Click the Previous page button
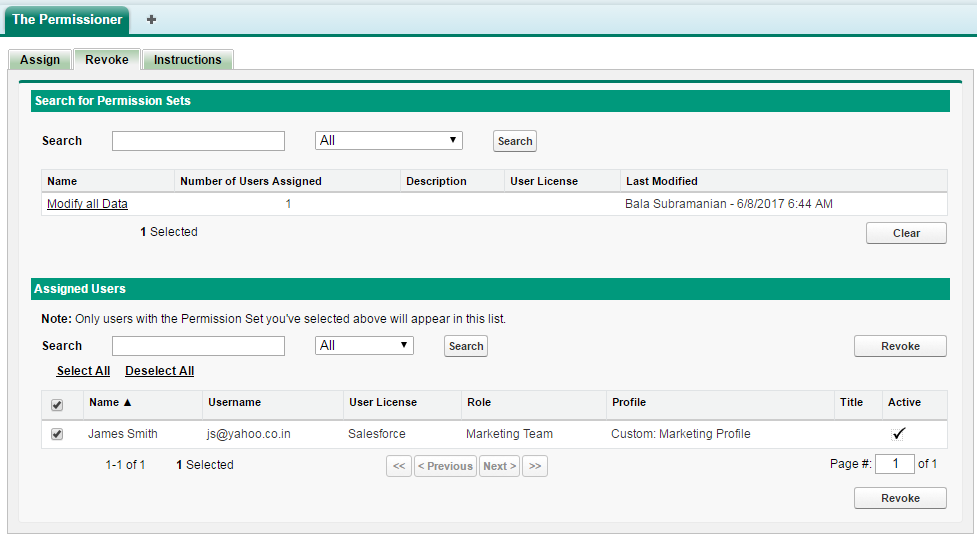Screen dimensions: 977x539 coord(446,466)
